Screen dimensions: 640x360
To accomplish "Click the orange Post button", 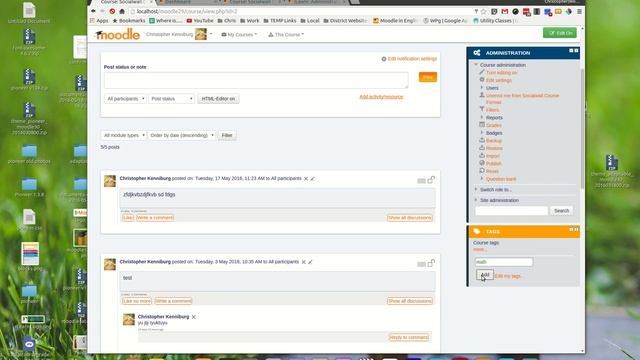I will (x=428, y=77).
